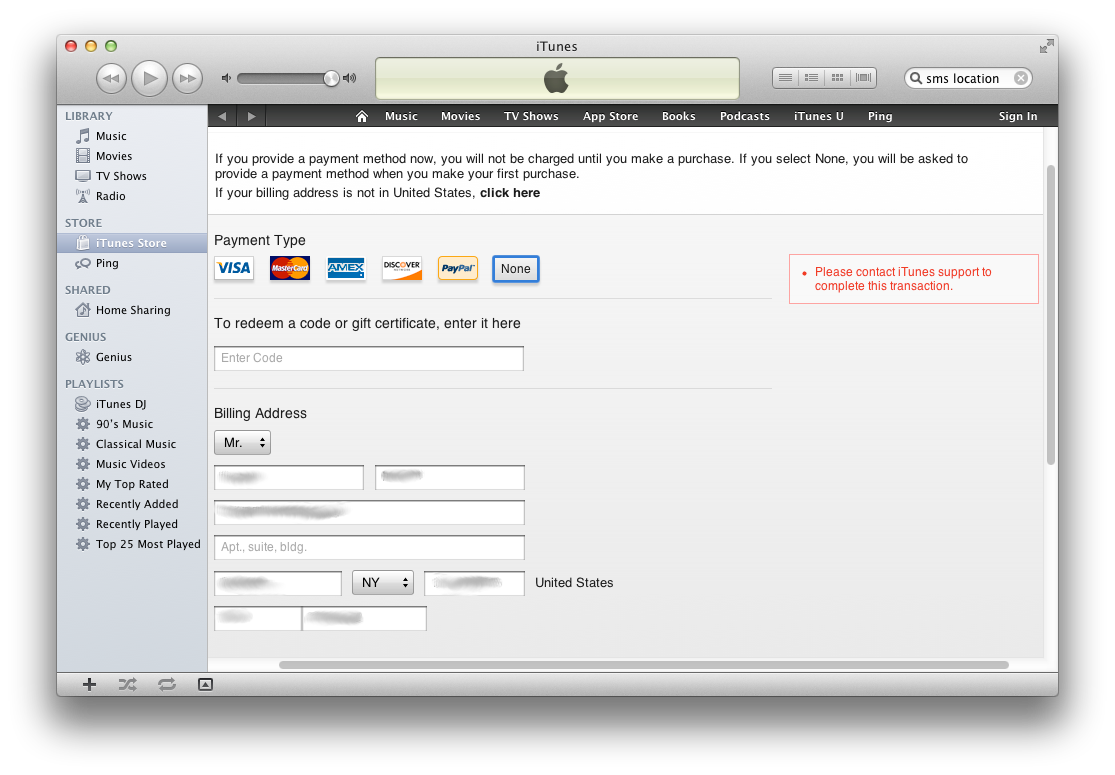This screenshot has width=1115, height=775.
Task: Click the 'click here' billing address link
Action: click(510, 193)
